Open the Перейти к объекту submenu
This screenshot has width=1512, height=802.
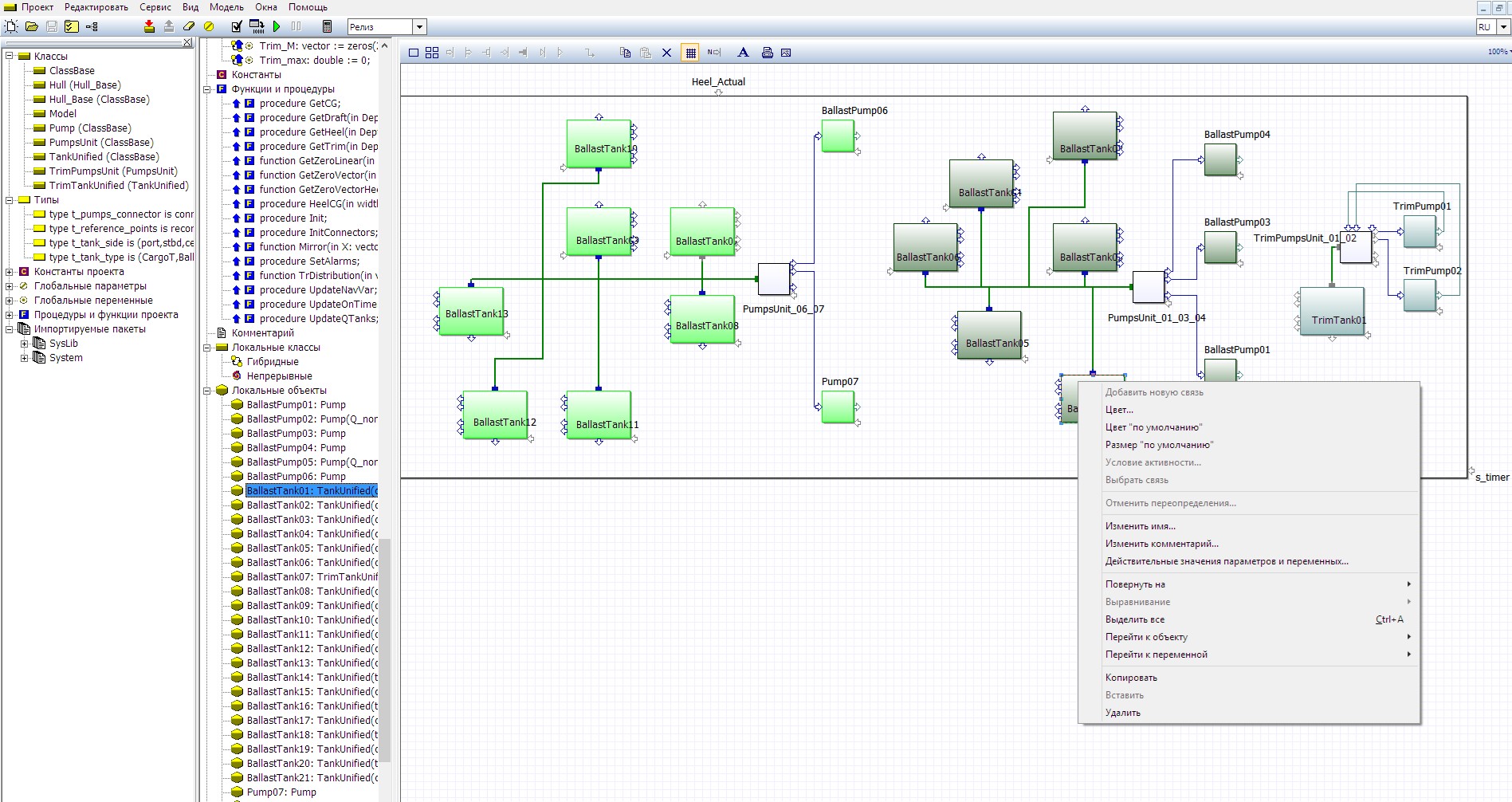1248,637
